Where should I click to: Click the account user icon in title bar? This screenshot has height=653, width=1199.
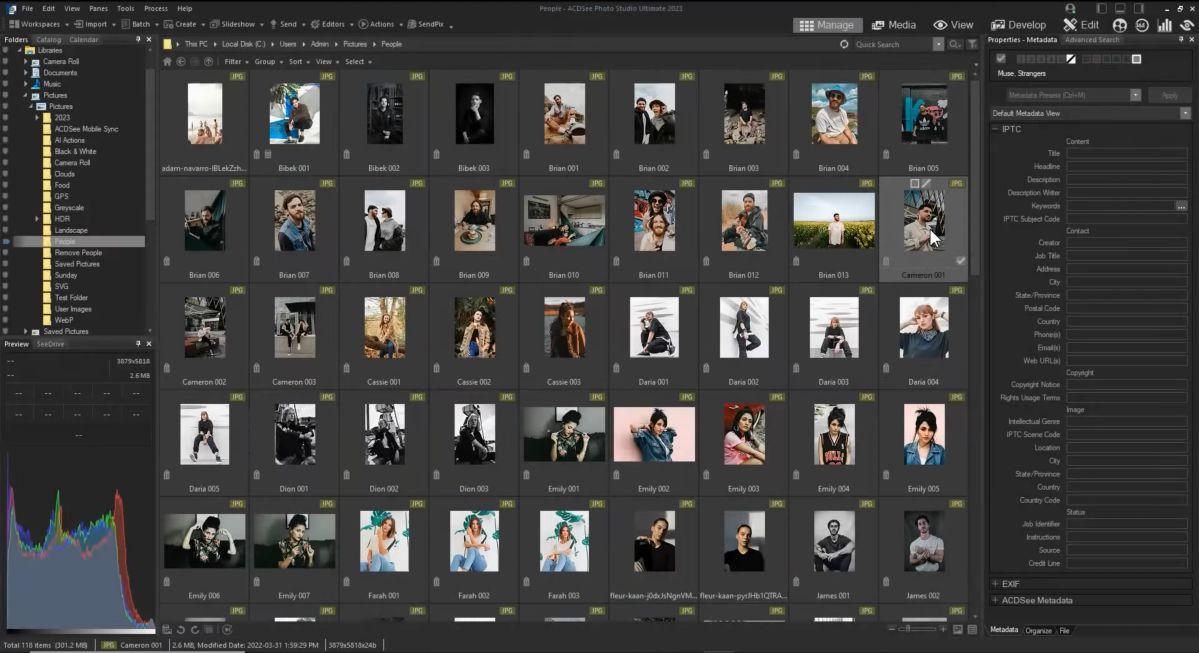(x=1070, y=8)
